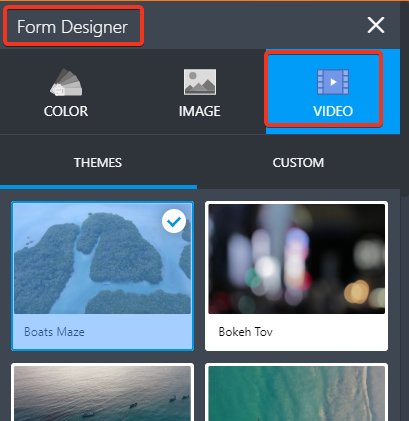Select the turquoise beach waves video
The width and height of the screenshot is (409, 421).
click(x=296, y=393)
